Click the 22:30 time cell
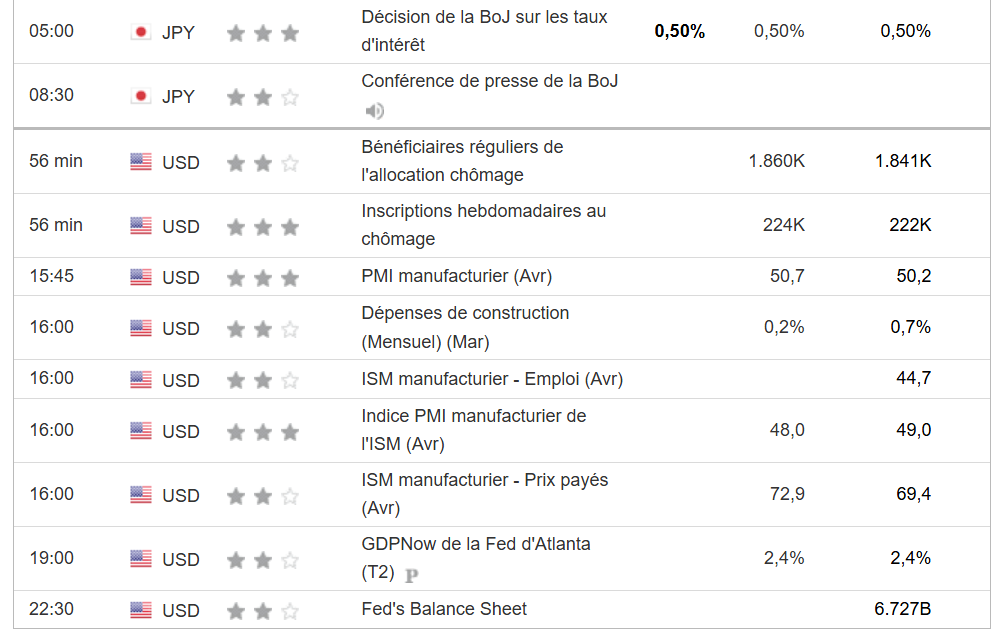 coord(51,609)
